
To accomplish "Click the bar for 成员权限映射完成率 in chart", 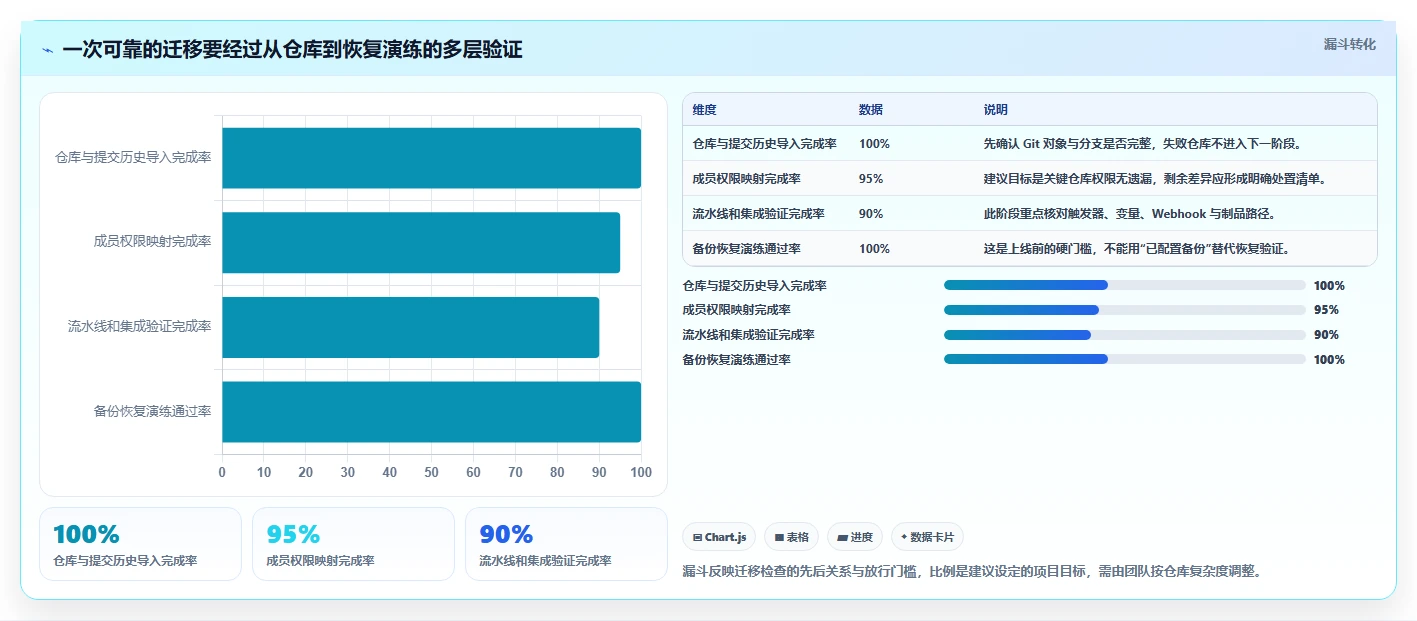I will [421, 242].
